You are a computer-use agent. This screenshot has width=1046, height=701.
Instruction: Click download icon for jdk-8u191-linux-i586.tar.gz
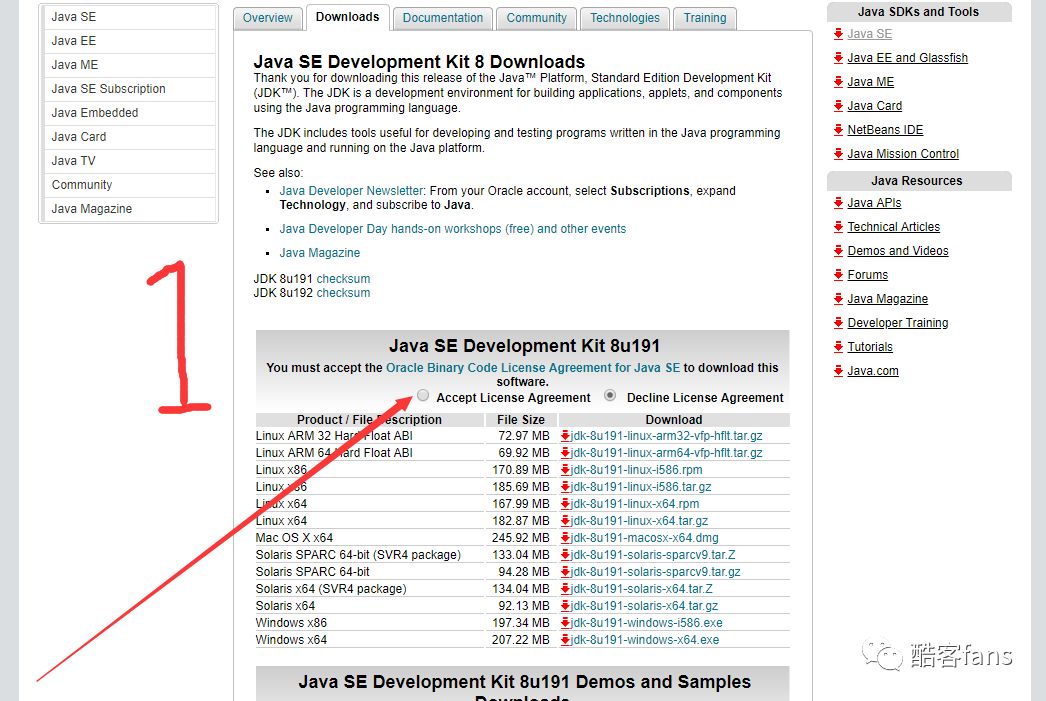[x=565, y=487]
